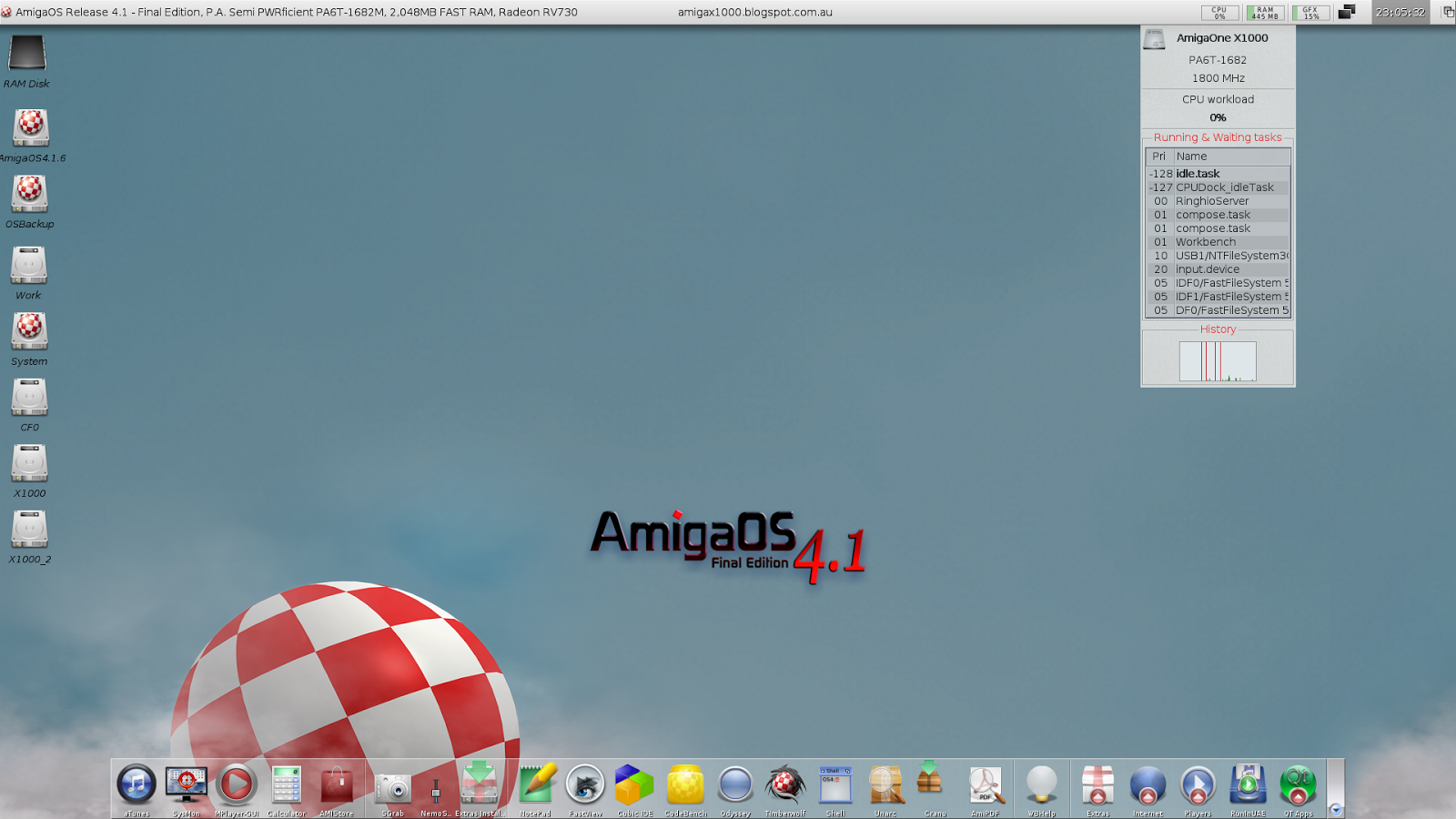The image size is (1456, 819).
Task: Click the RAM 445 MB gauge in title bar
Action: click(x=1265, y=13)
